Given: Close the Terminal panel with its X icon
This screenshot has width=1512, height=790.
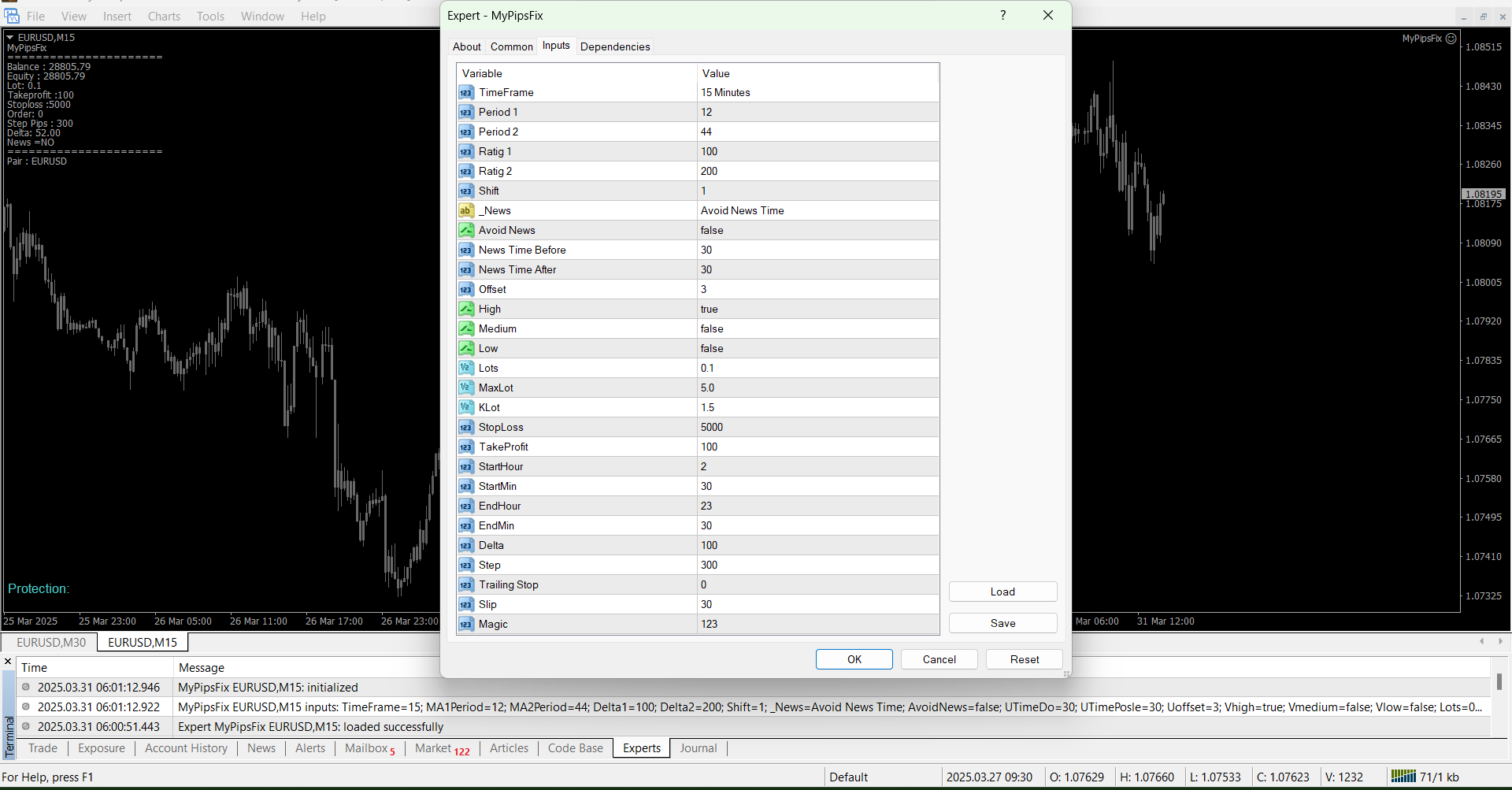Looking at the screenshot, I should (x=8, y=662).
